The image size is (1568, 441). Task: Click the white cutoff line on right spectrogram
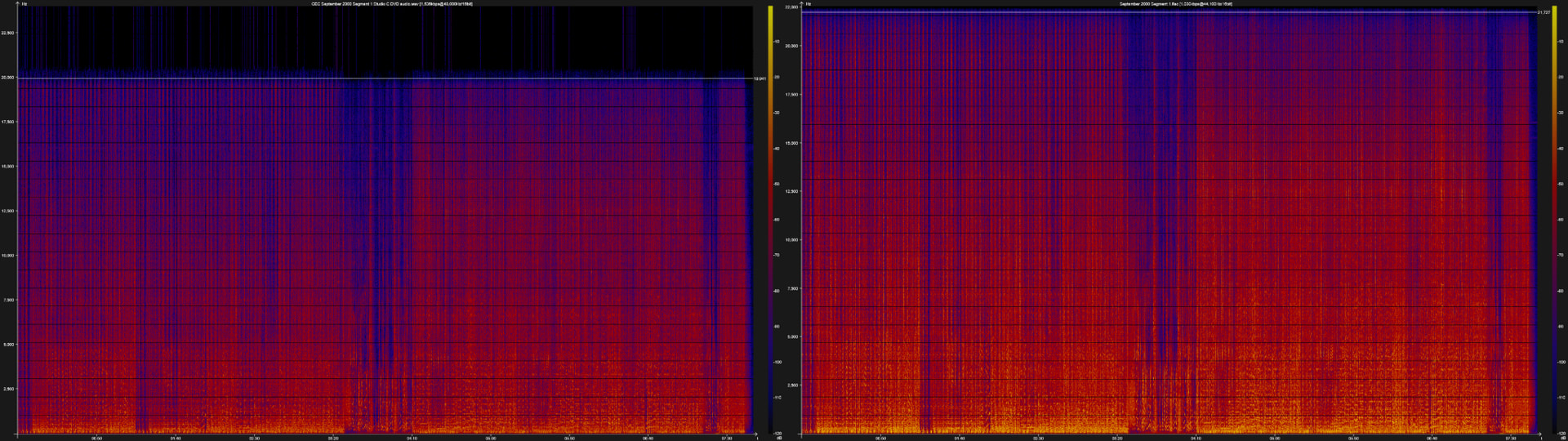pyautogui.click(x=1168, y=12)
